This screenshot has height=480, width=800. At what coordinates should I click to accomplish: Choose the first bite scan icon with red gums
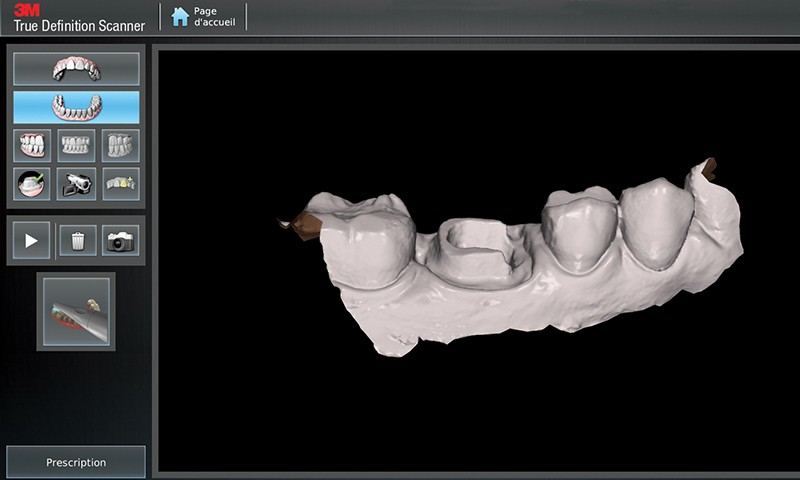coord(33,145)
